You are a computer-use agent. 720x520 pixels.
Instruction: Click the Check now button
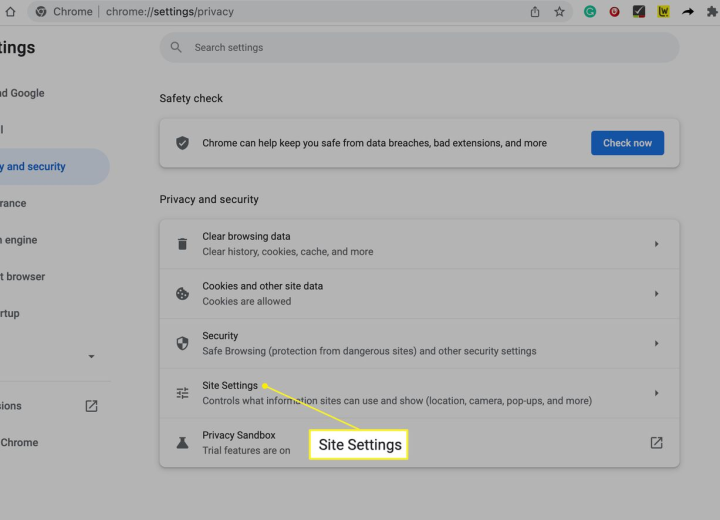point(627,143)
